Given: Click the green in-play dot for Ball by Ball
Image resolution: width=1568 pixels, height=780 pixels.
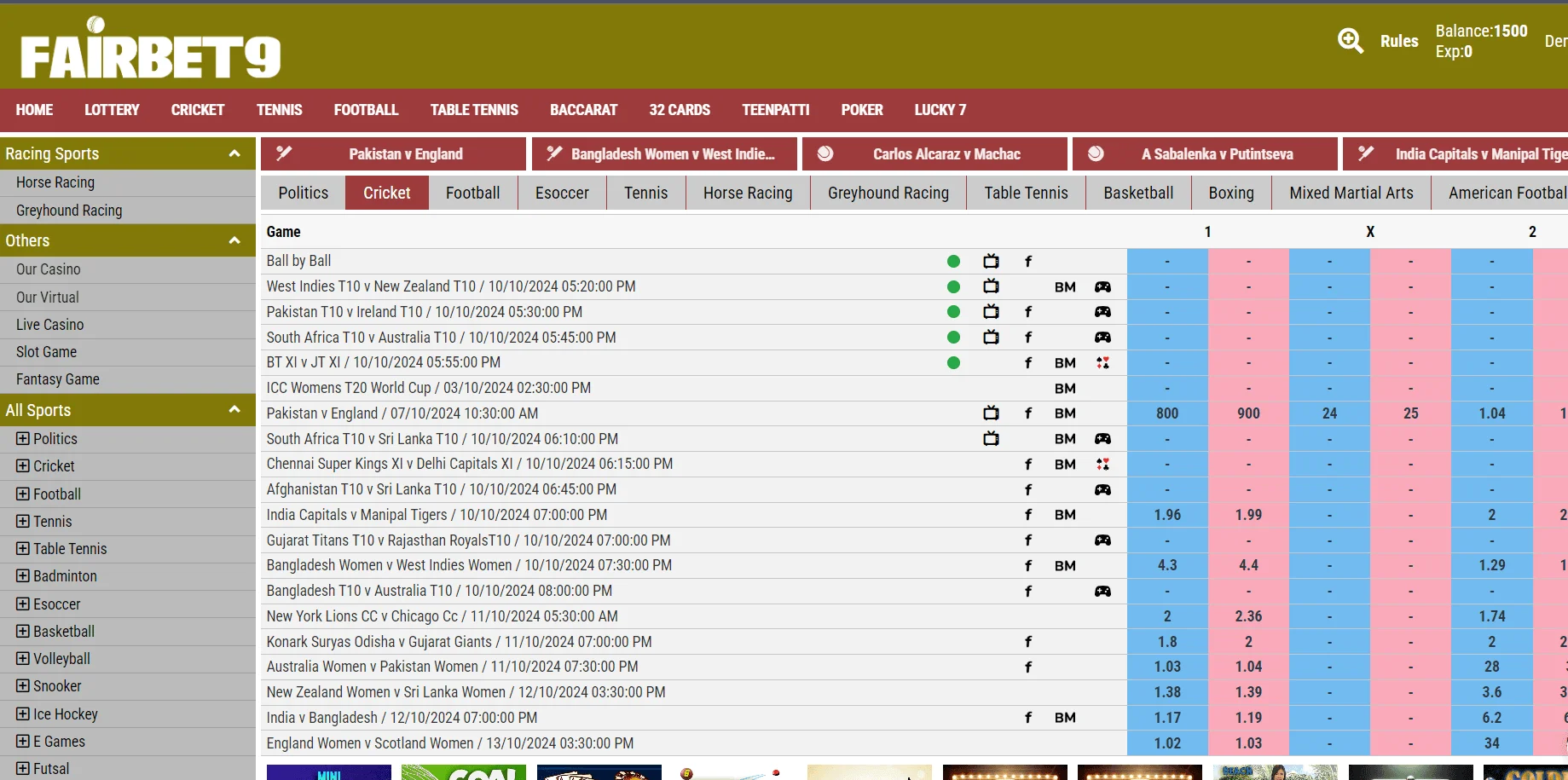Looking at the screenshot, I should pyautogui.click(x=953, y=262).
